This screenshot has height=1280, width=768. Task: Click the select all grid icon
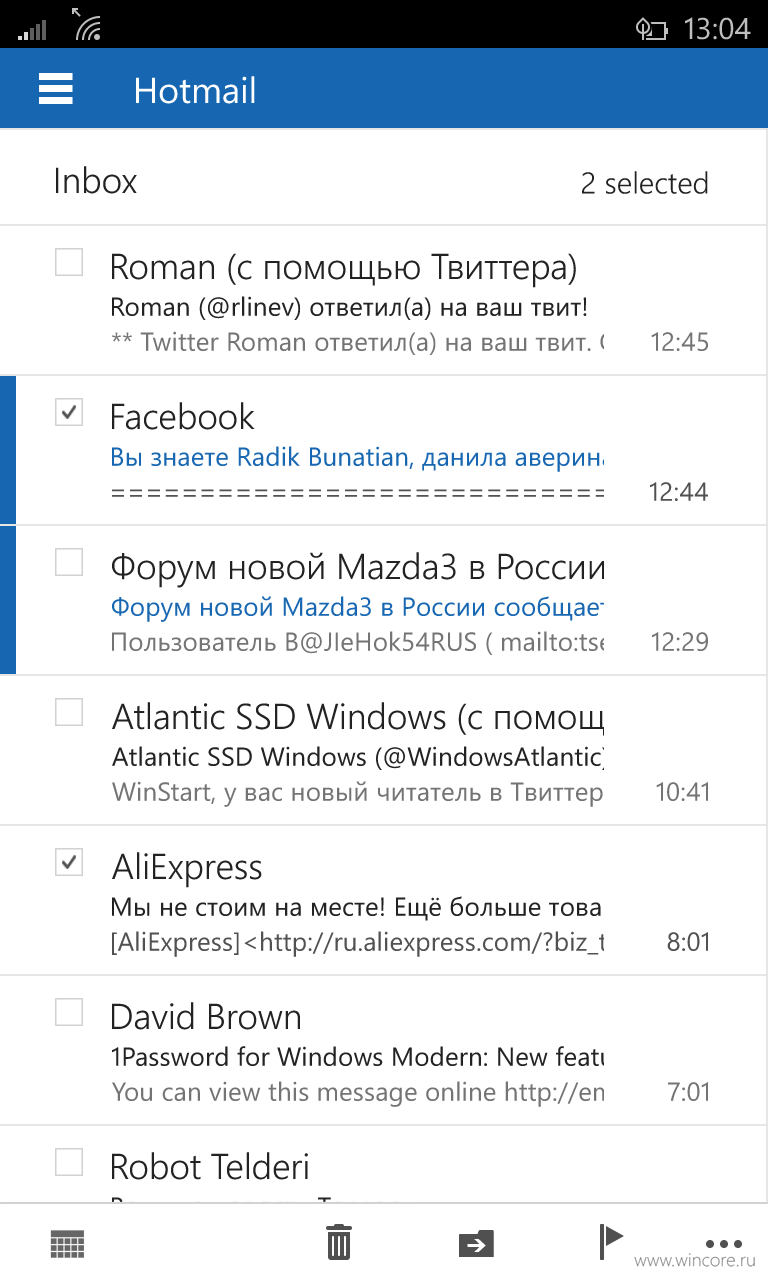[67, 1243]
